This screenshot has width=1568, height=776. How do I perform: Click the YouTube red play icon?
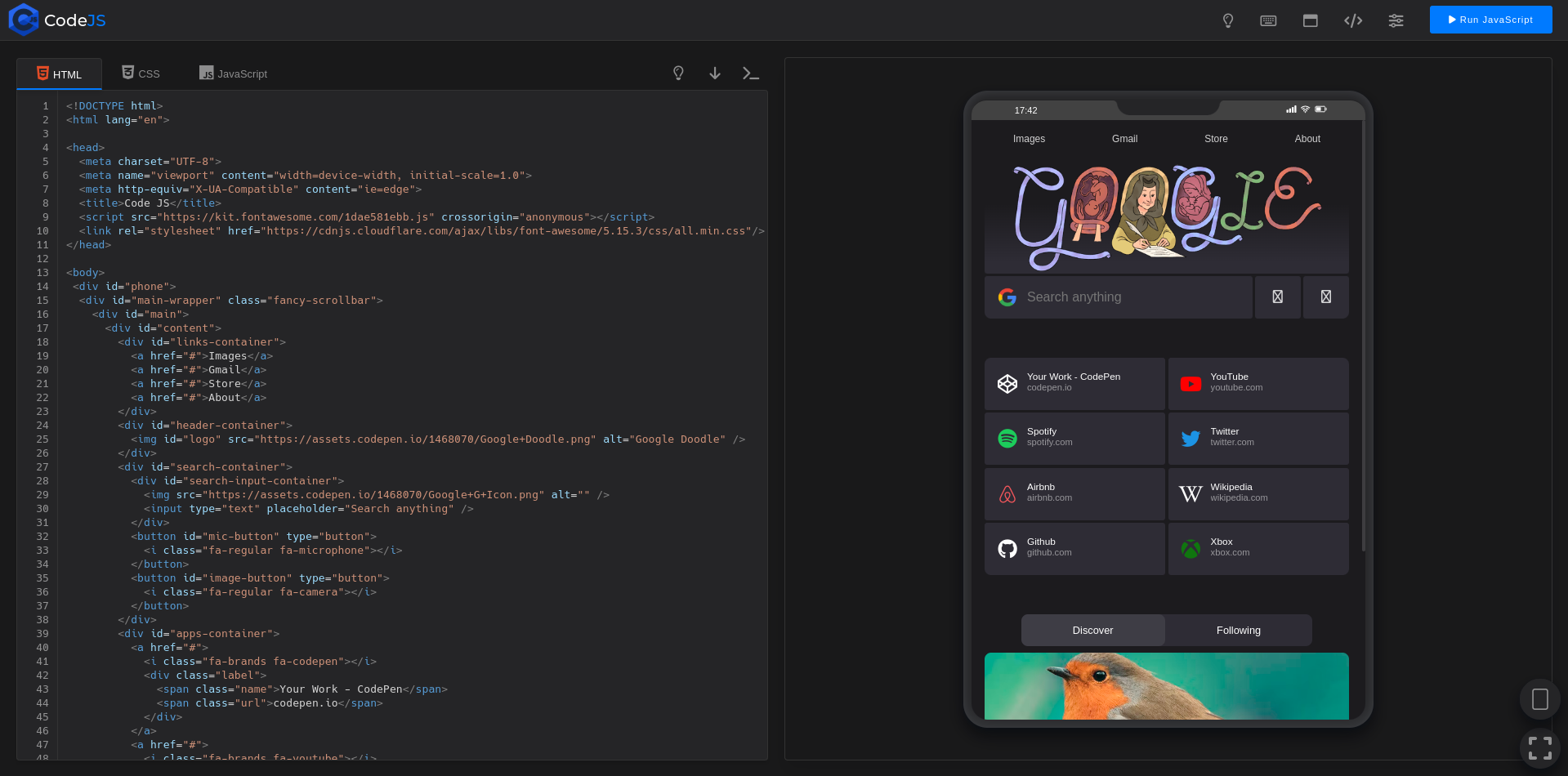(1191, 384)
